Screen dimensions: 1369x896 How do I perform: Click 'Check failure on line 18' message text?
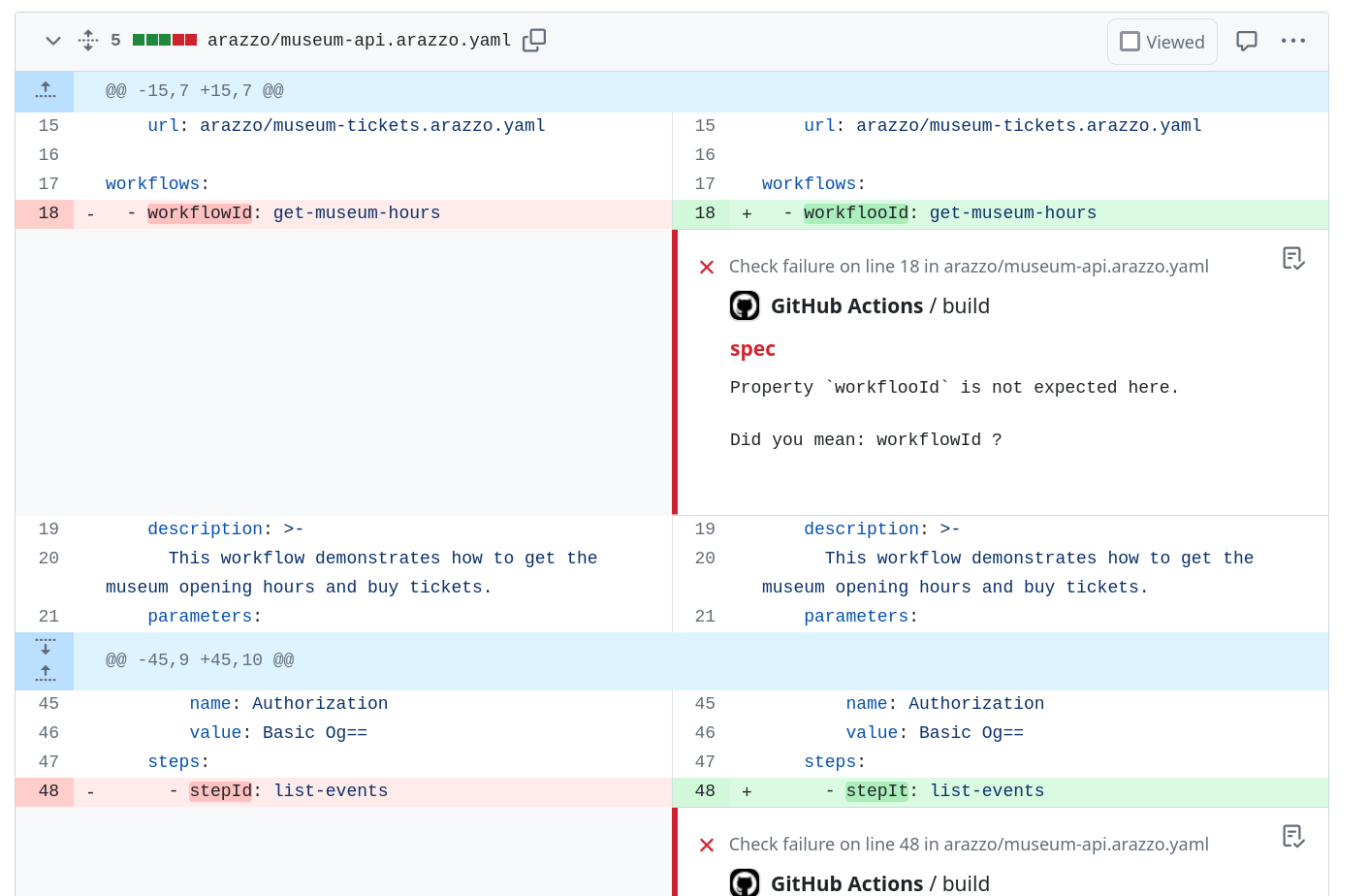click(x=969, y=267)
